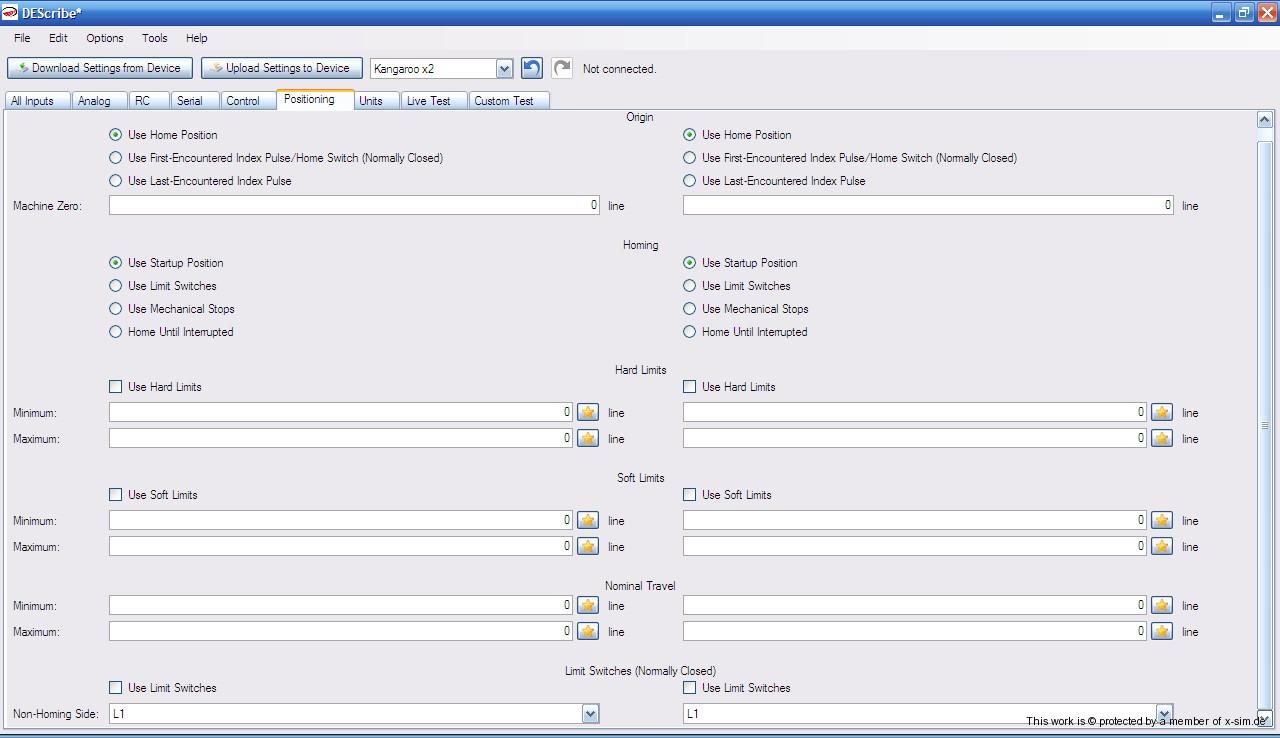Open the Kangaroo x2 device dropdown
The height and width of the screenshot is (738, 1280).
(504, 69)
